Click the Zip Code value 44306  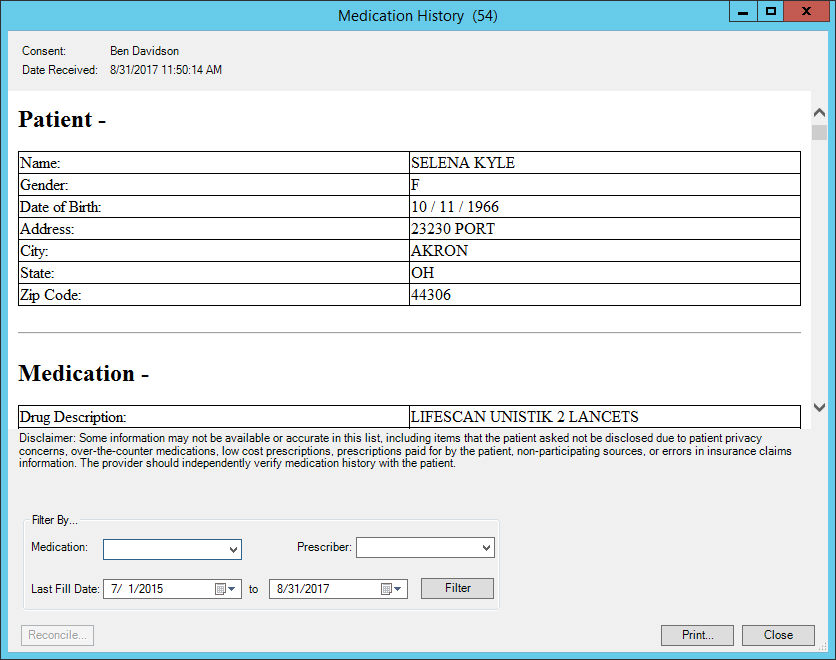point(604,295)
